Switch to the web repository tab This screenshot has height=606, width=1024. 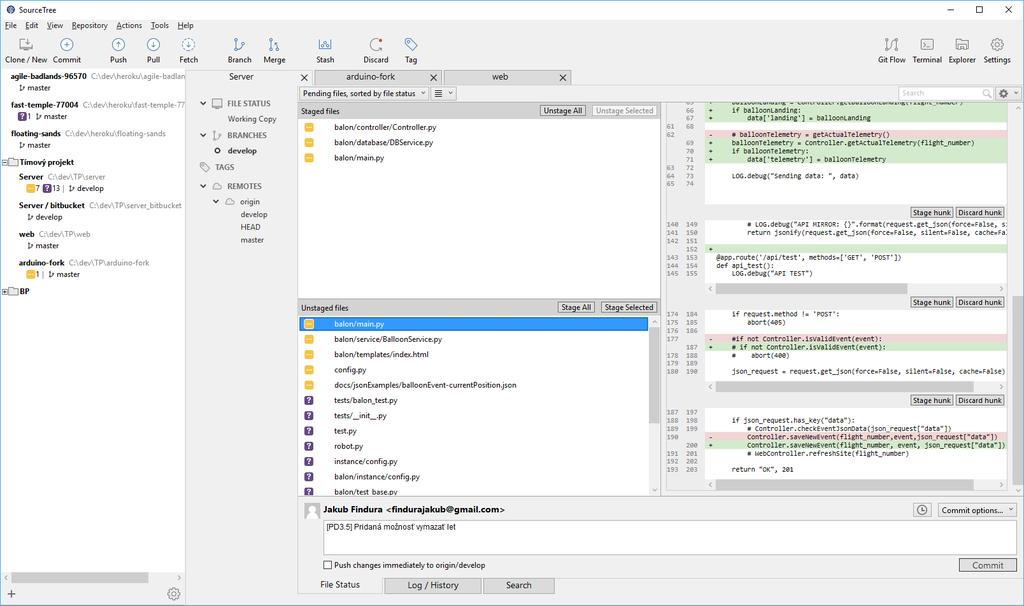pos(500,77)
